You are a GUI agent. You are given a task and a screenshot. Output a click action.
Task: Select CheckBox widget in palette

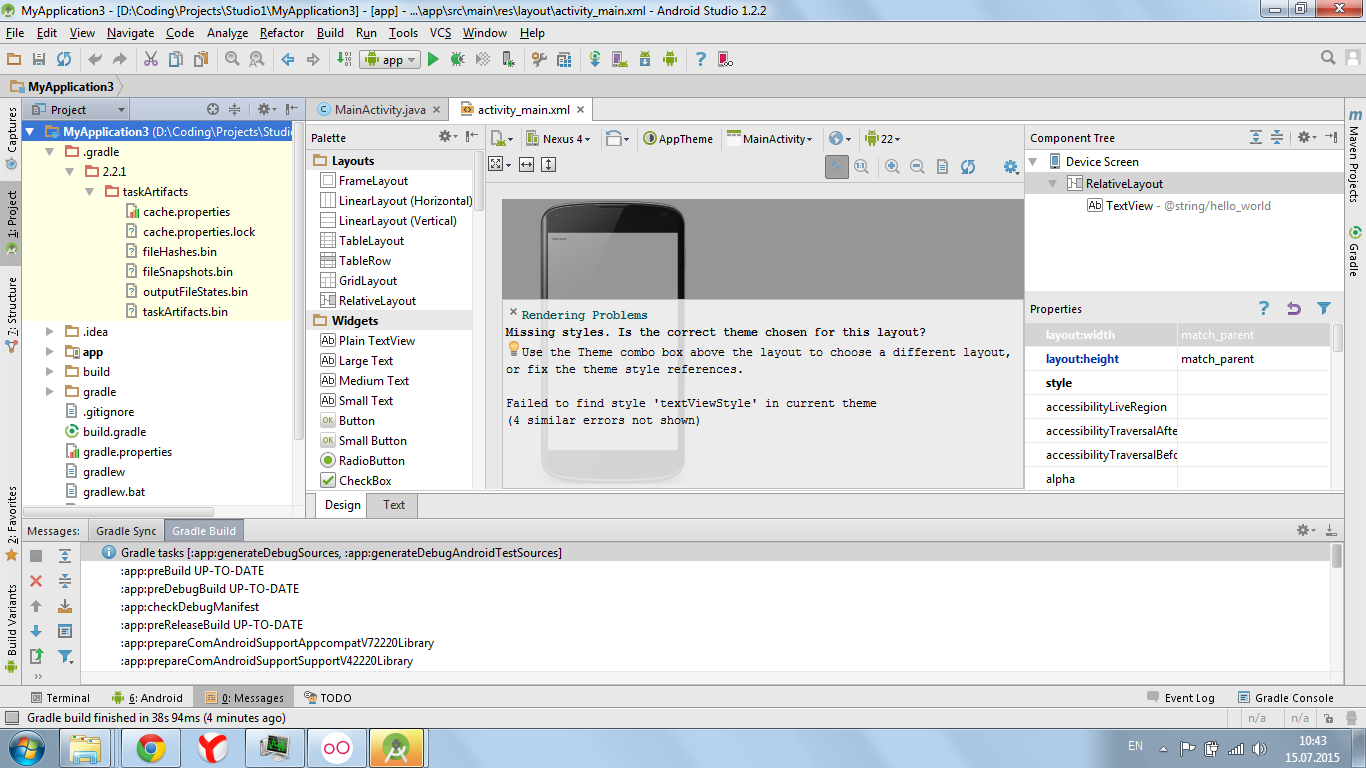click(x=356, y=481)
